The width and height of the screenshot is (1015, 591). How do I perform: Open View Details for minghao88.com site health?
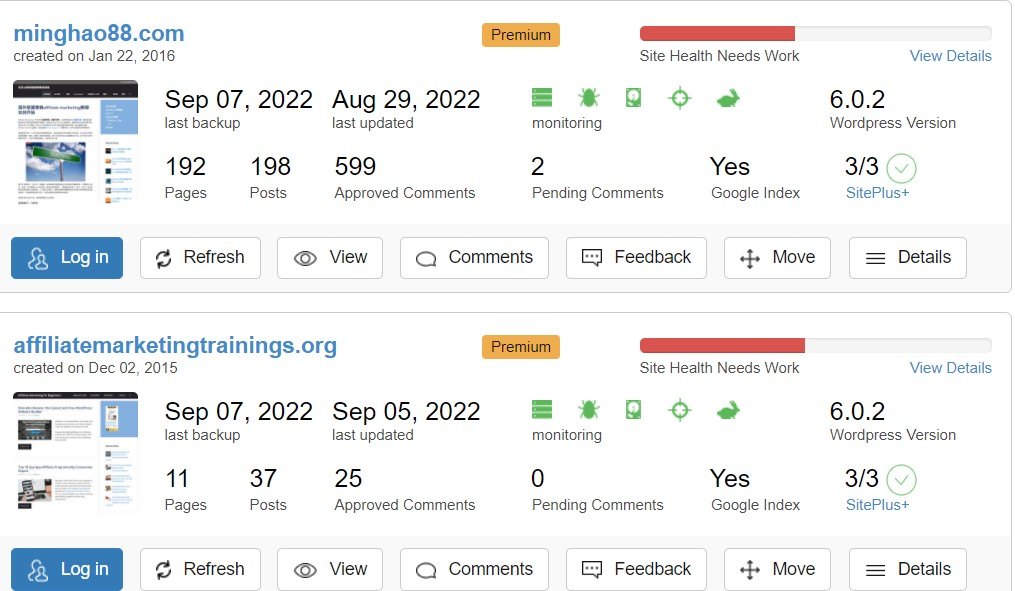[950, 56]
